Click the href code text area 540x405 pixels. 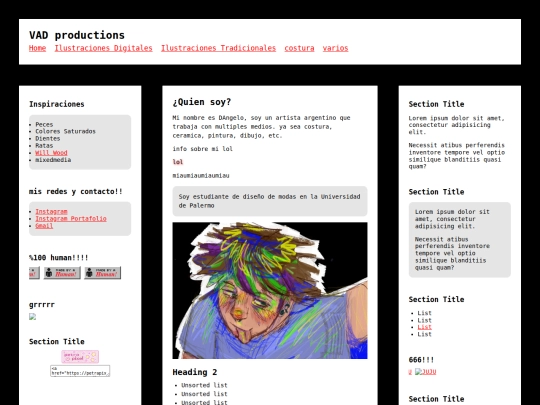click(80, 371)
